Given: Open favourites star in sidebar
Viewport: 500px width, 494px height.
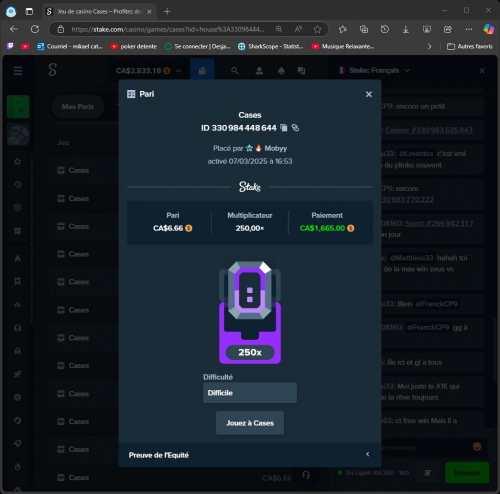Looking at the screenshot, I should (x=18, y=162).
